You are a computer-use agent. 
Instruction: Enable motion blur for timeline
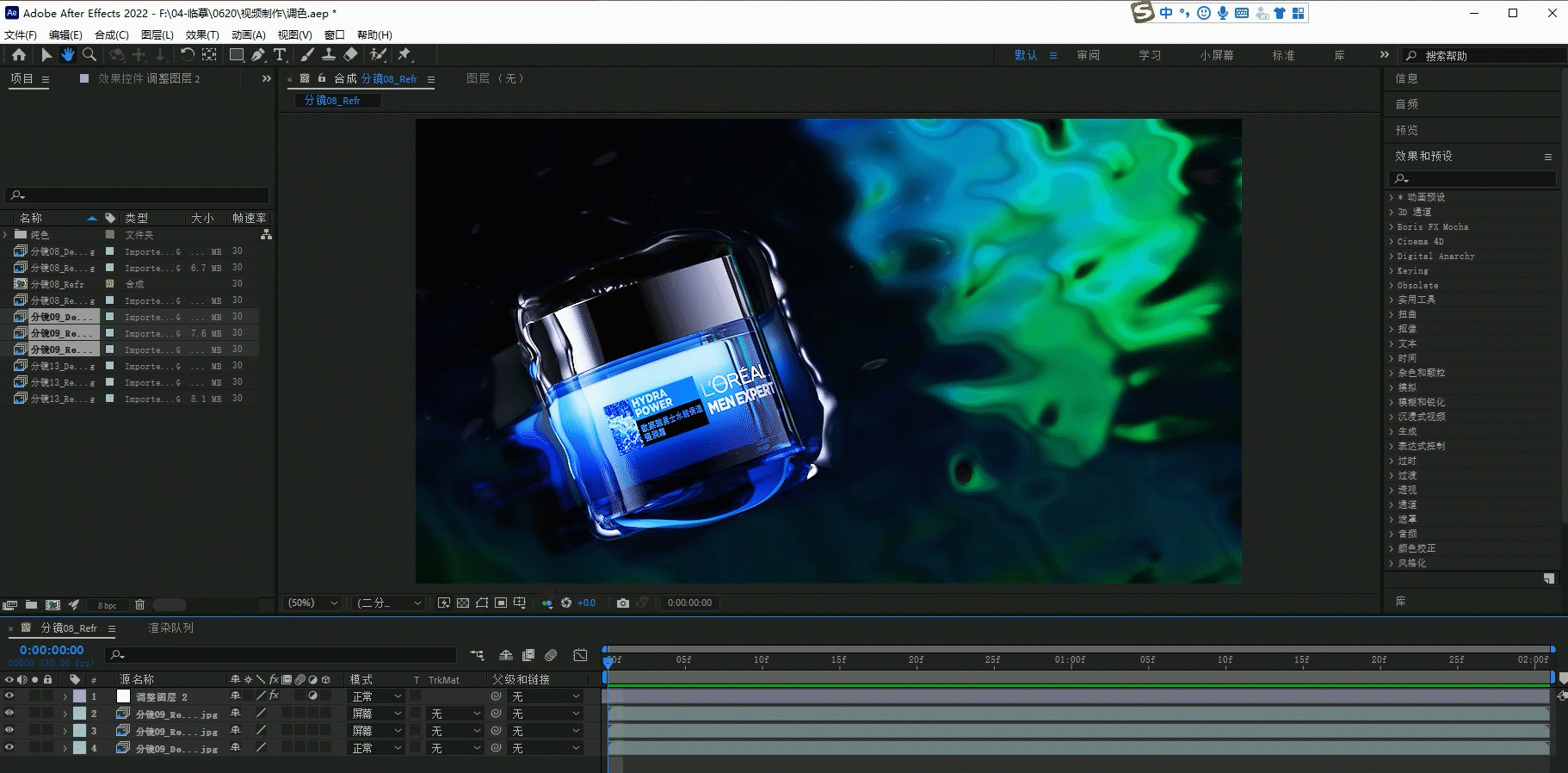coord(551,655)
